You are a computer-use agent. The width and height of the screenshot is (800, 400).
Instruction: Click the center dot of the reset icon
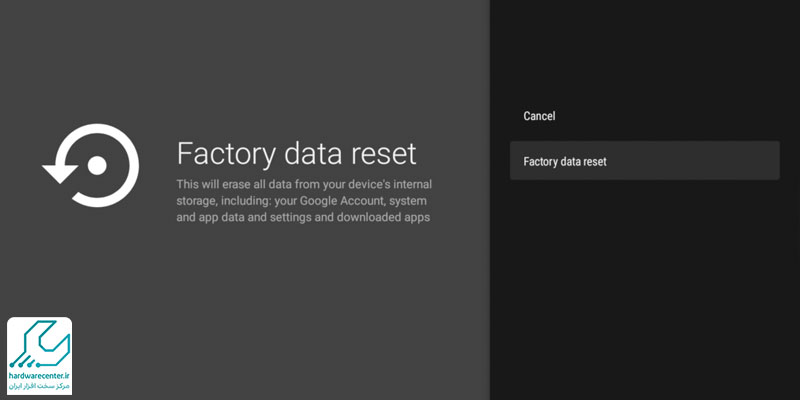tap(96, 165)
